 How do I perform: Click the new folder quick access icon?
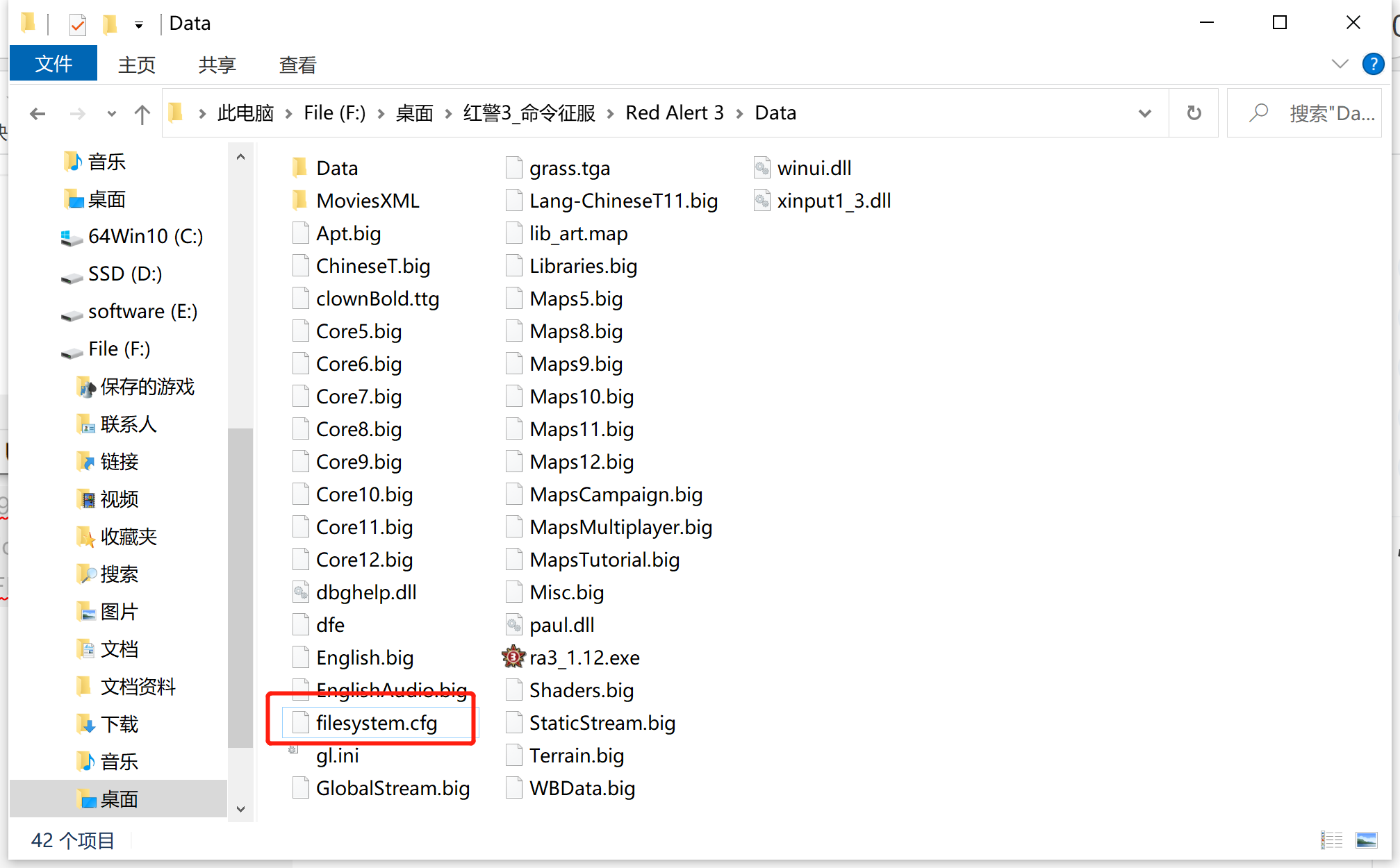pos(110,25)
